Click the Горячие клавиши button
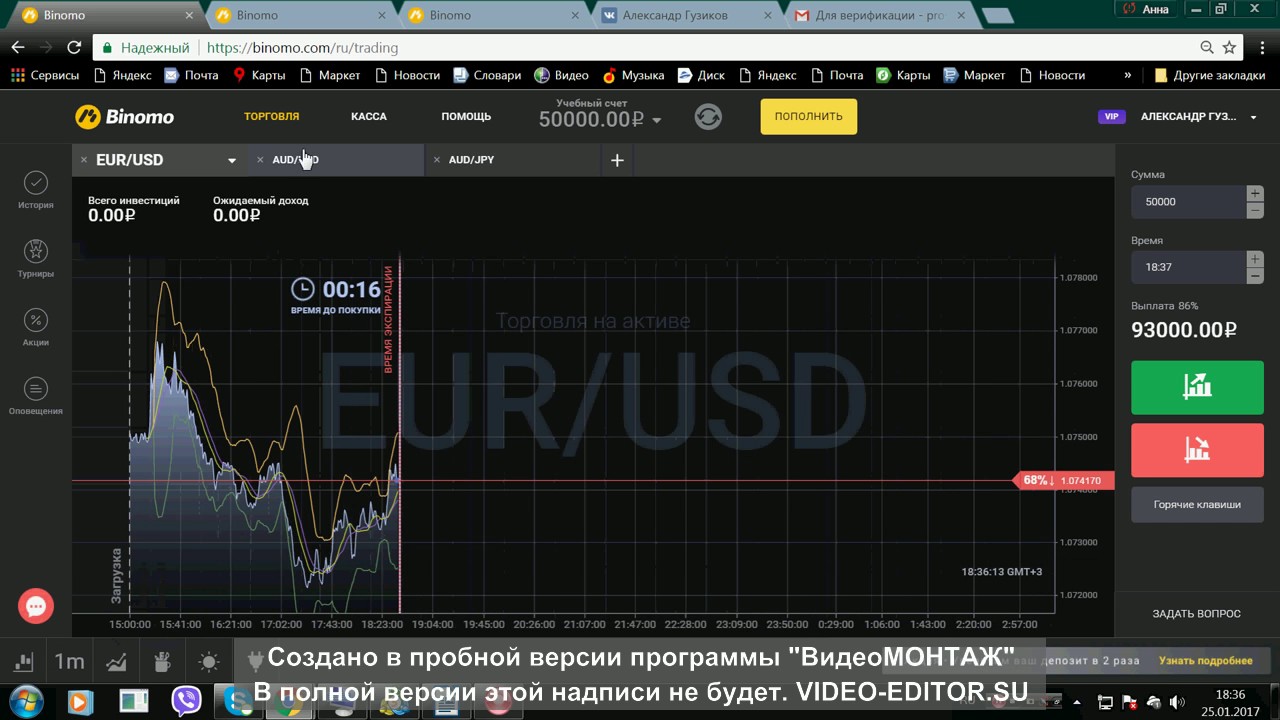 1197,504
